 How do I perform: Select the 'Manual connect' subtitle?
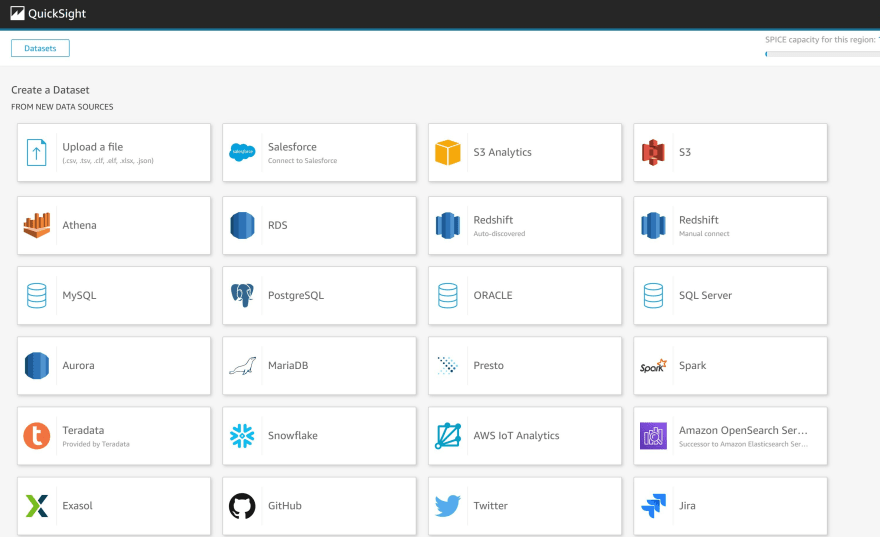pyautogui.click(x=704, y=233)
